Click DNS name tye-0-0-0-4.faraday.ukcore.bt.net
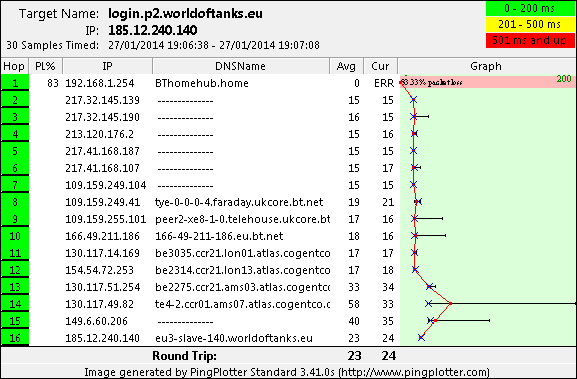Viewport: 577px width, 379px height. point(239,202)
